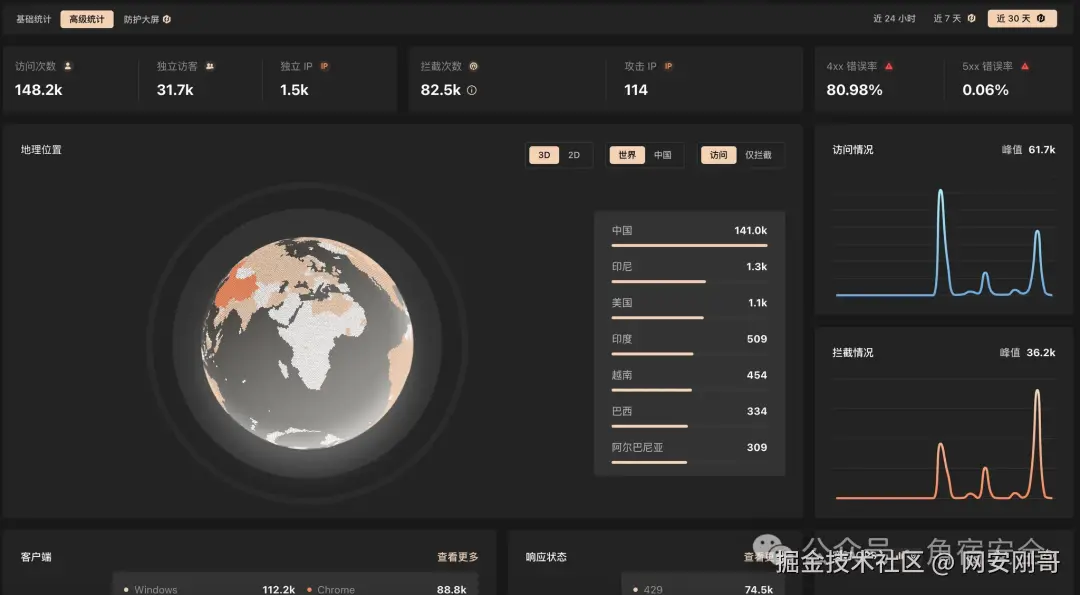This screenshot has width=1080, height=595.
Task: Click the clock icon inside 近 30 天
Action: tap(1041, 17)
